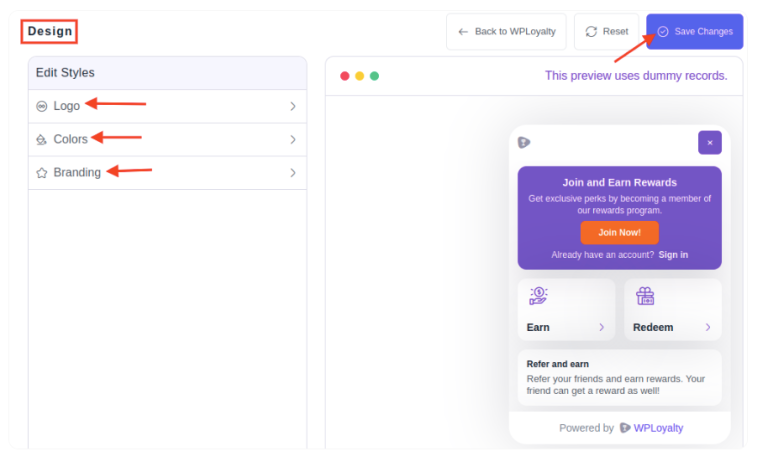Click the Redeem gift box icon
This screenshot has height=462, width=768.
pos(645,296)
